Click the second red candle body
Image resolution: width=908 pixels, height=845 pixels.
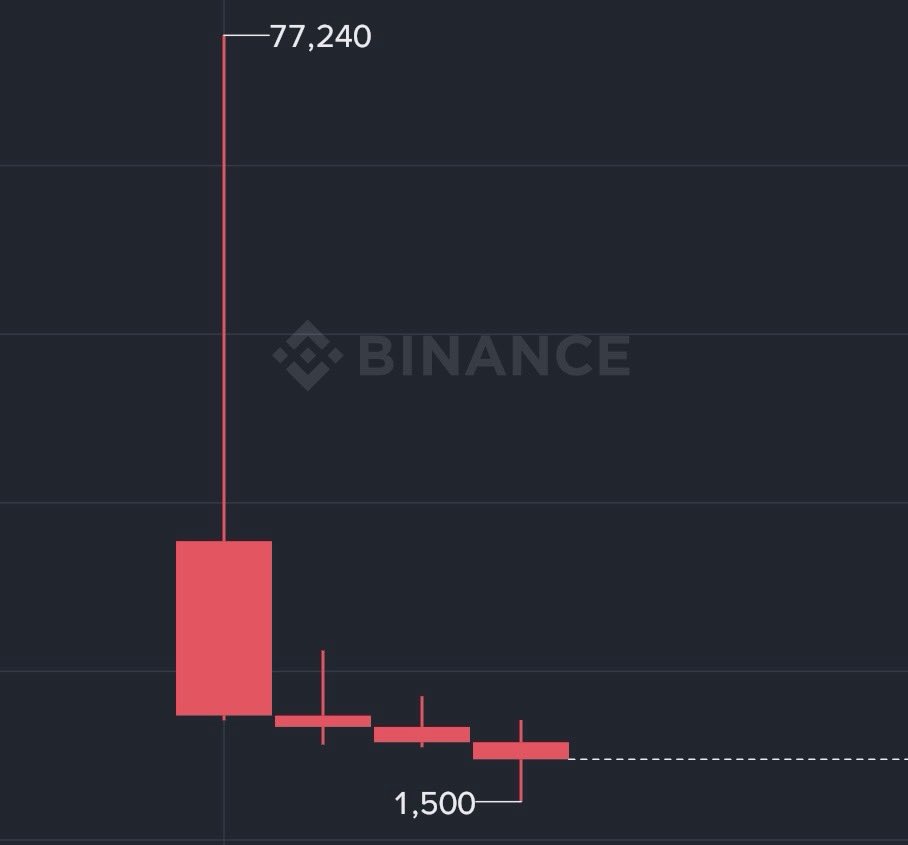pyautogui.click(x=323, y=721)
